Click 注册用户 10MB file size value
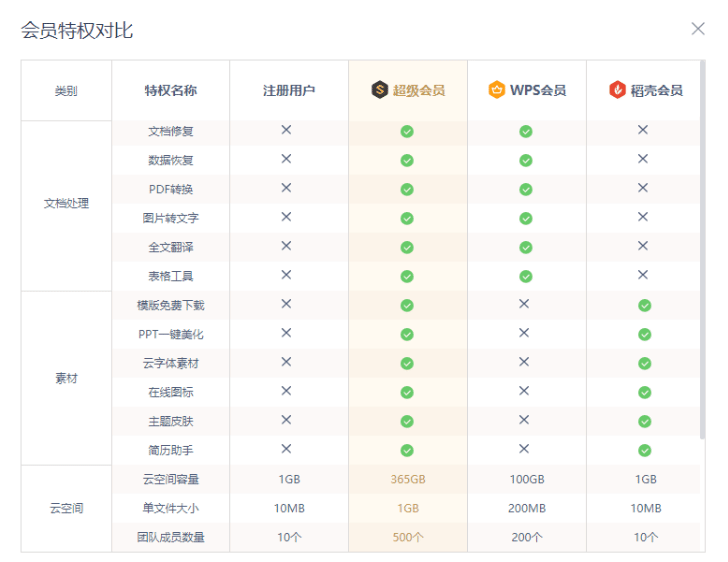This screenshot has width=728, height=562. pos(289,508)
